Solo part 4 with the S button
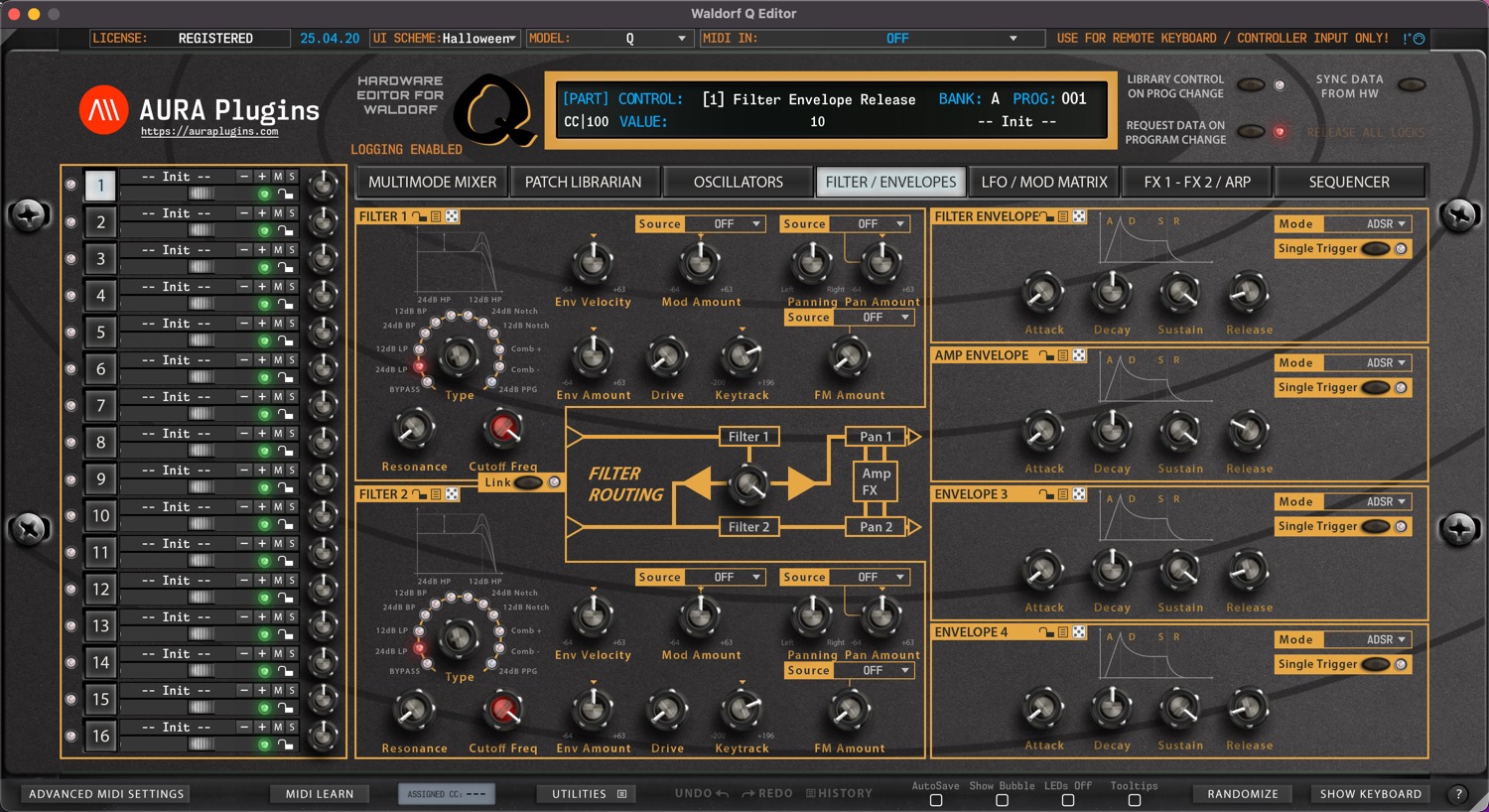 coord(292,286)
